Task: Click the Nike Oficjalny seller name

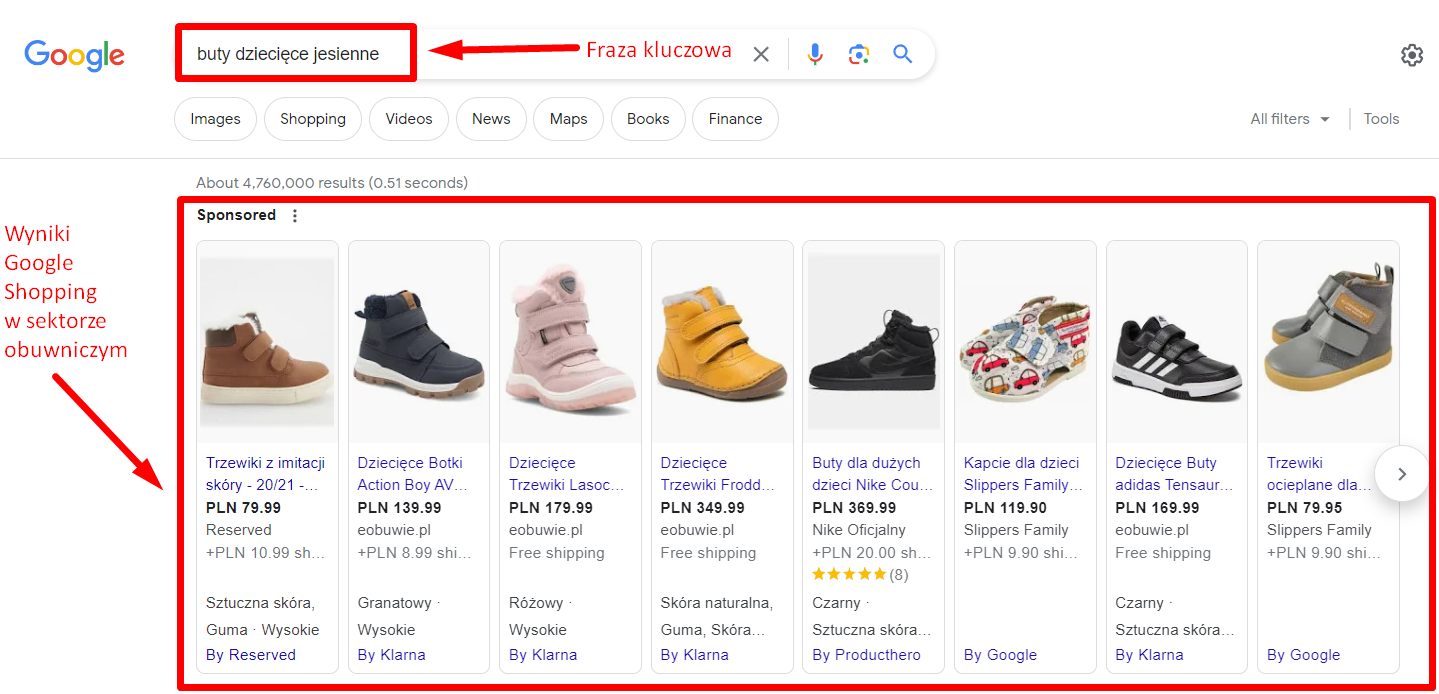Action: pos(859,530)
